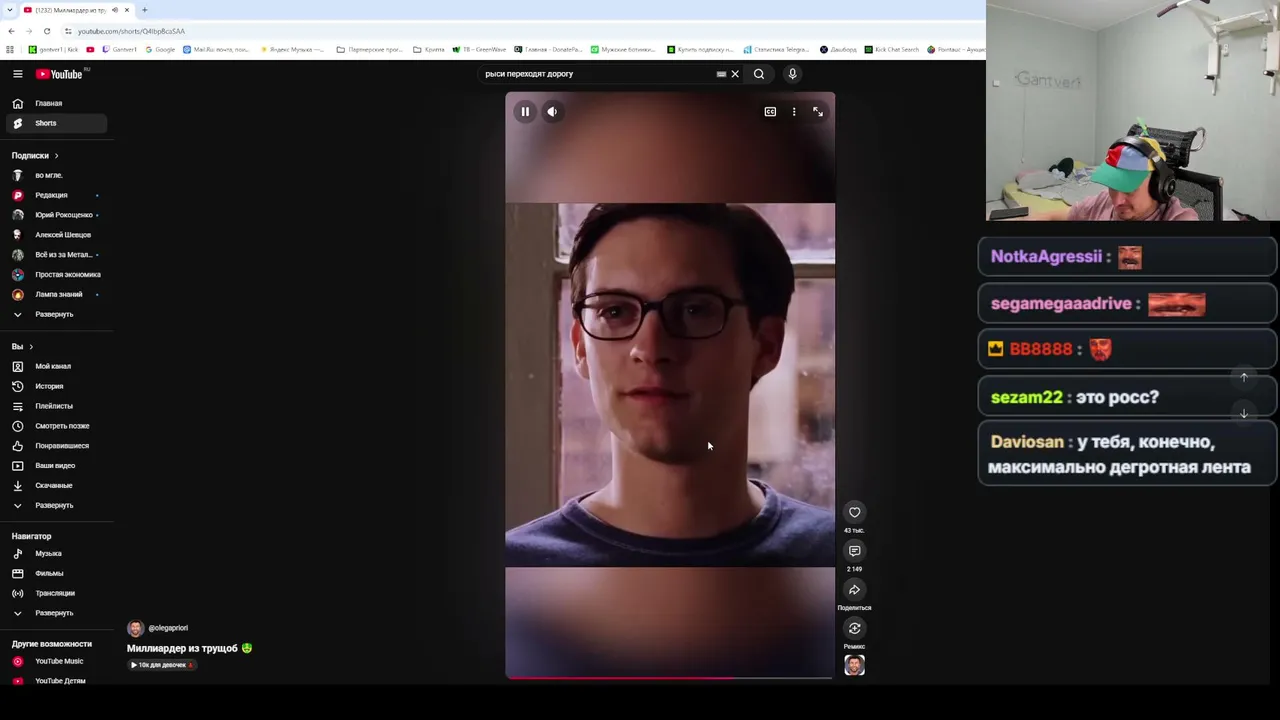This screenshot has height=720, width=1280.
Task: Start voice search with the microphone
Action: coord(792,74)
